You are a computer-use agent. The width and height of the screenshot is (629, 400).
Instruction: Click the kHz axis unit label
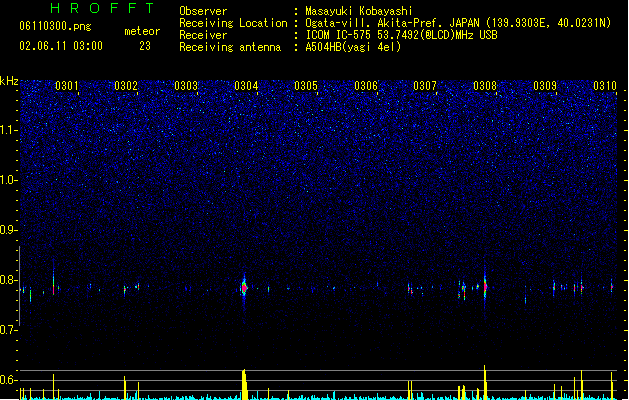tap(9, 81)
